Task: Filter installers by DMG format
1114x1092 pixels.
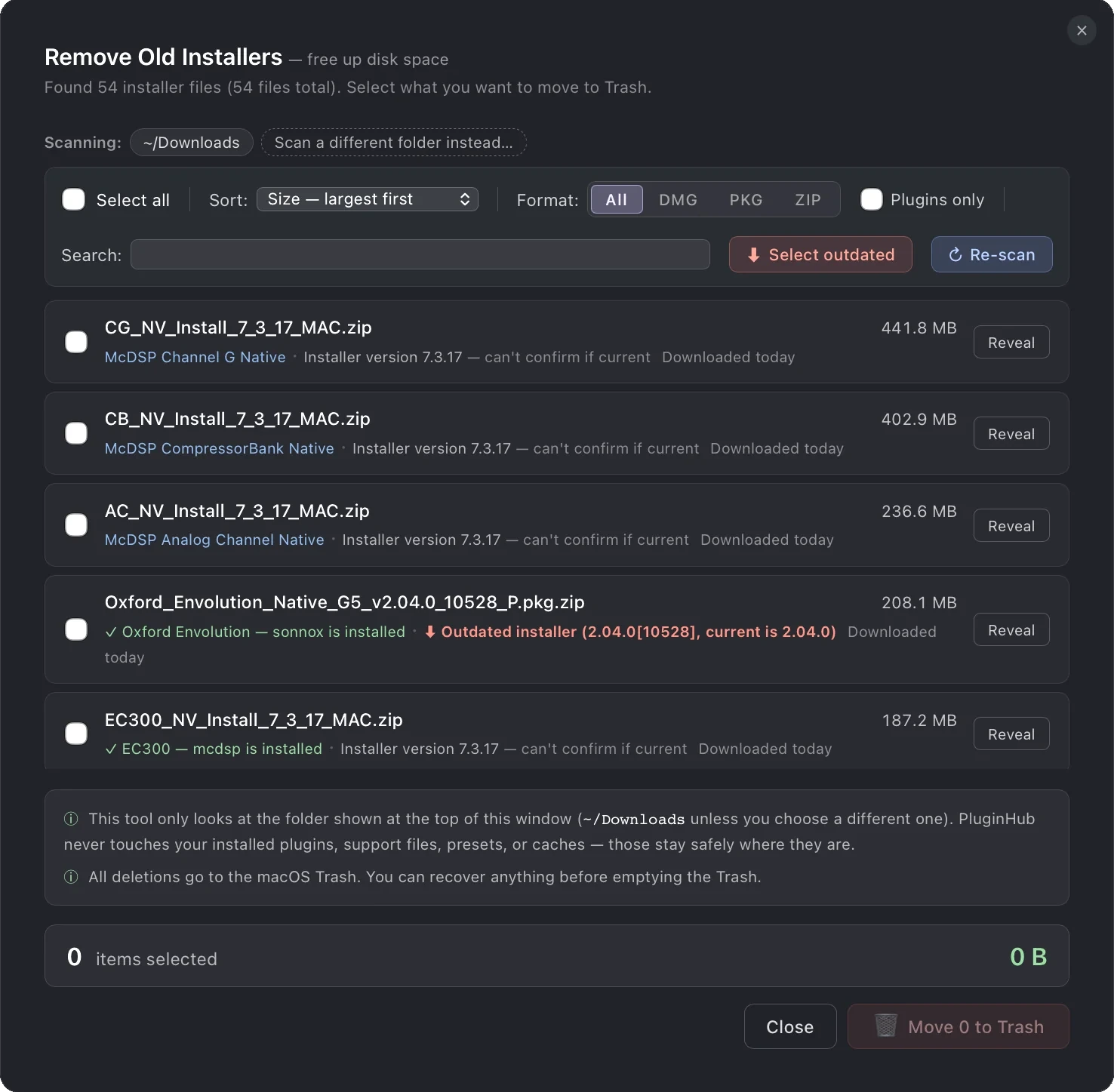Action: (x=678, y=200)
